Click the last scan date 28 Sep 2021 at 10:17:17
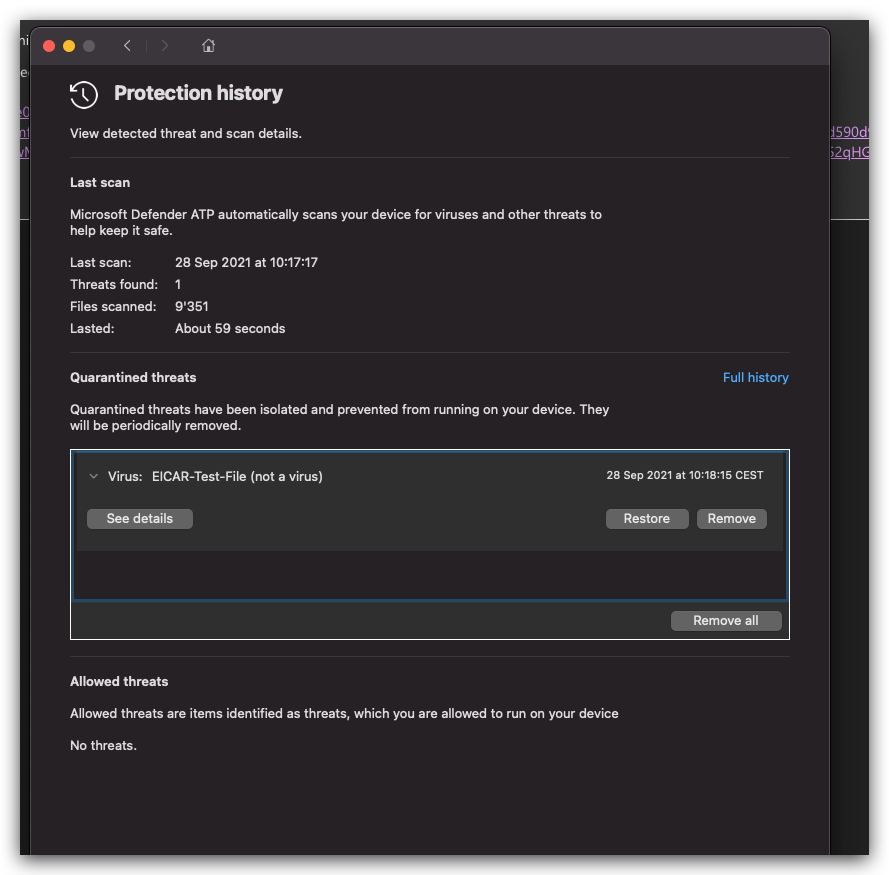889x875 pixels. [x=246, y=263]
